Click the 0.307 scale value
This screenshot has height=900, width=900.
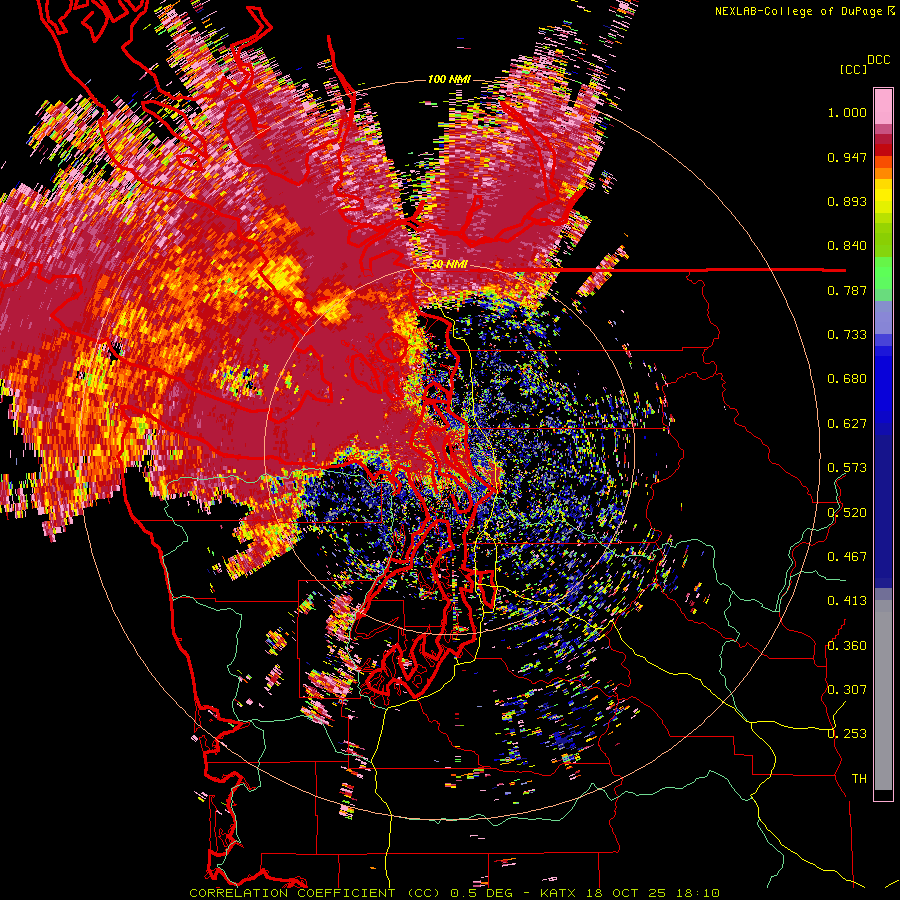tap(847, 690)
